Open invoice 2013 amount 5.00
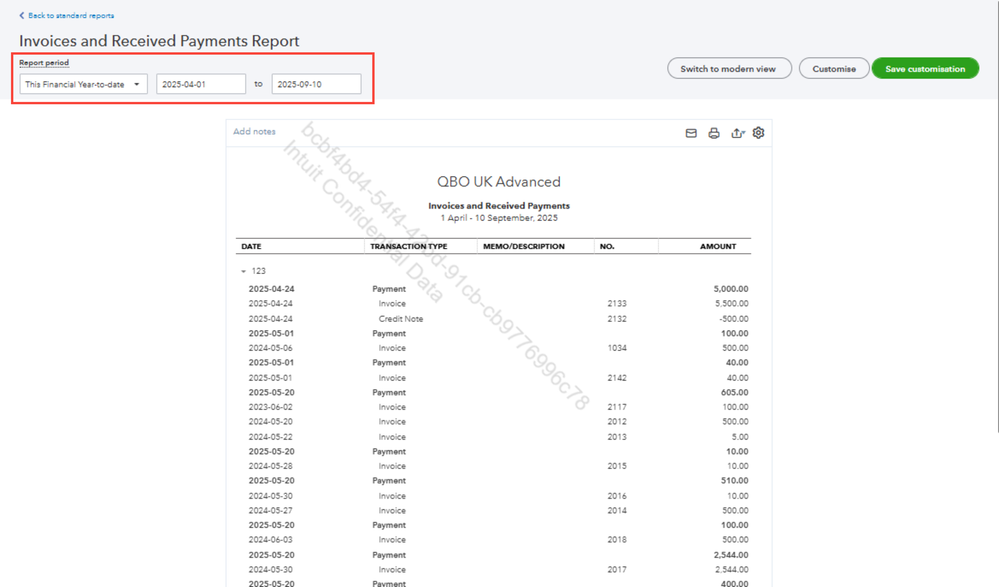Viewport: 999px width, 587px height. click(x=740, y=437)
